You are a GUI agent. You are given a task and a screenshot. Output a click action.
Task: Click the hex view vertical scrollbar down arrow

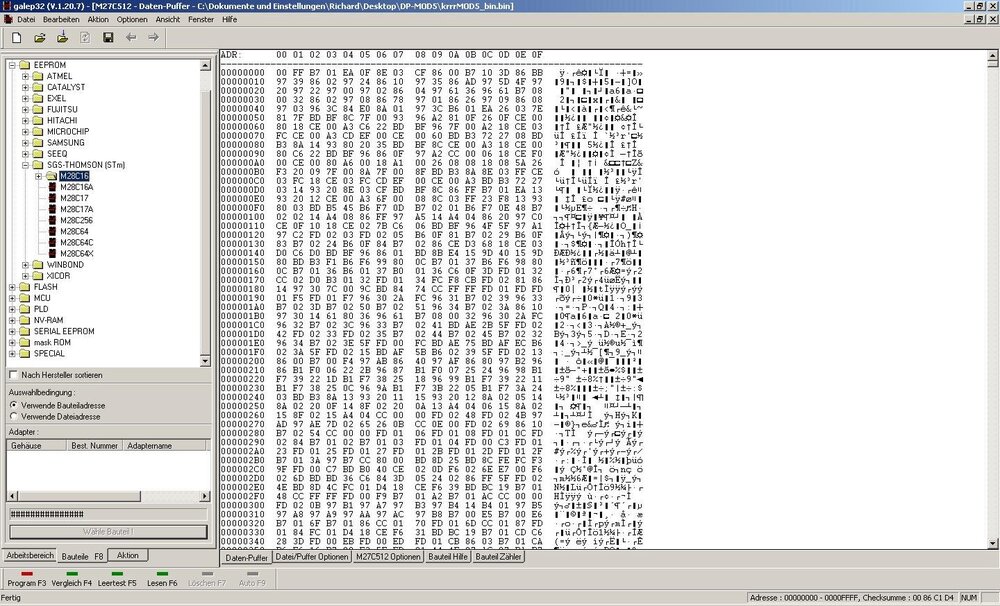tap(992, 543)
